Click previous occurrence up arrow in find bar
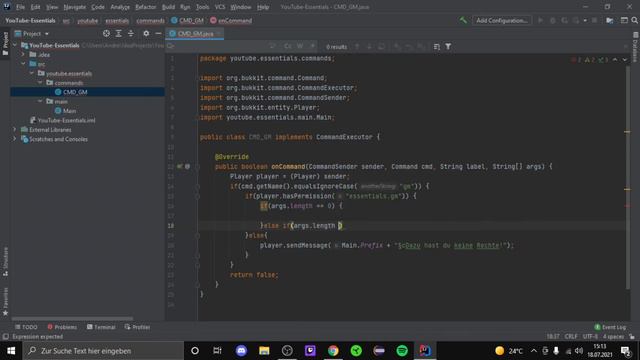Viewport: 640px width, 360px height. coord(357,47)
